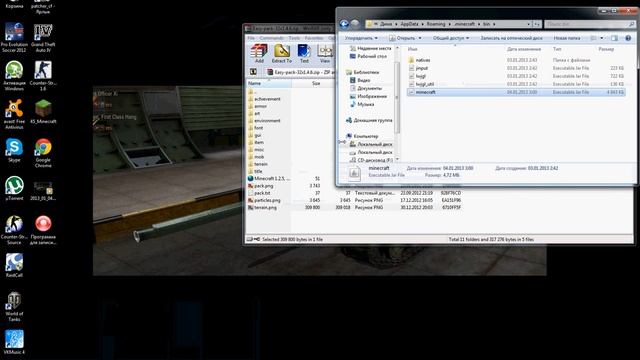This screenshot has width=640, height=360.
Task: Open the red recording program desktop icon
Action: [x=43, y=229]
